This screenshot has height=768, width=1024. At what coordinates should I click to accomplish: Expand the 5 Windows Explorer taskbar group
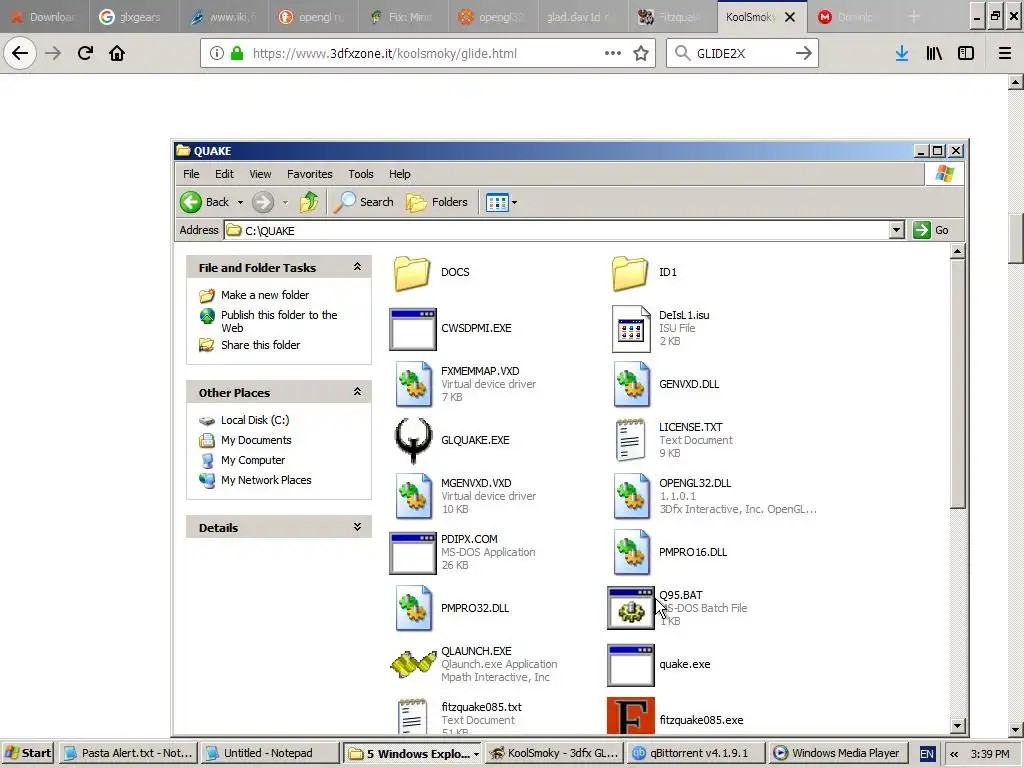[x=476, y=754]
